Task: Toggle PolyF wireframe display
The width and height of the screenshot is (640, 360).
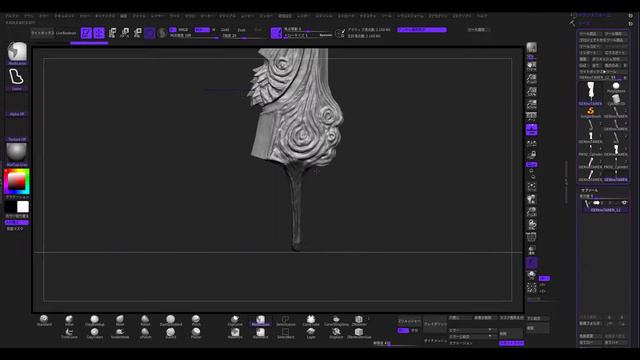Action: (x=531, y=237)
